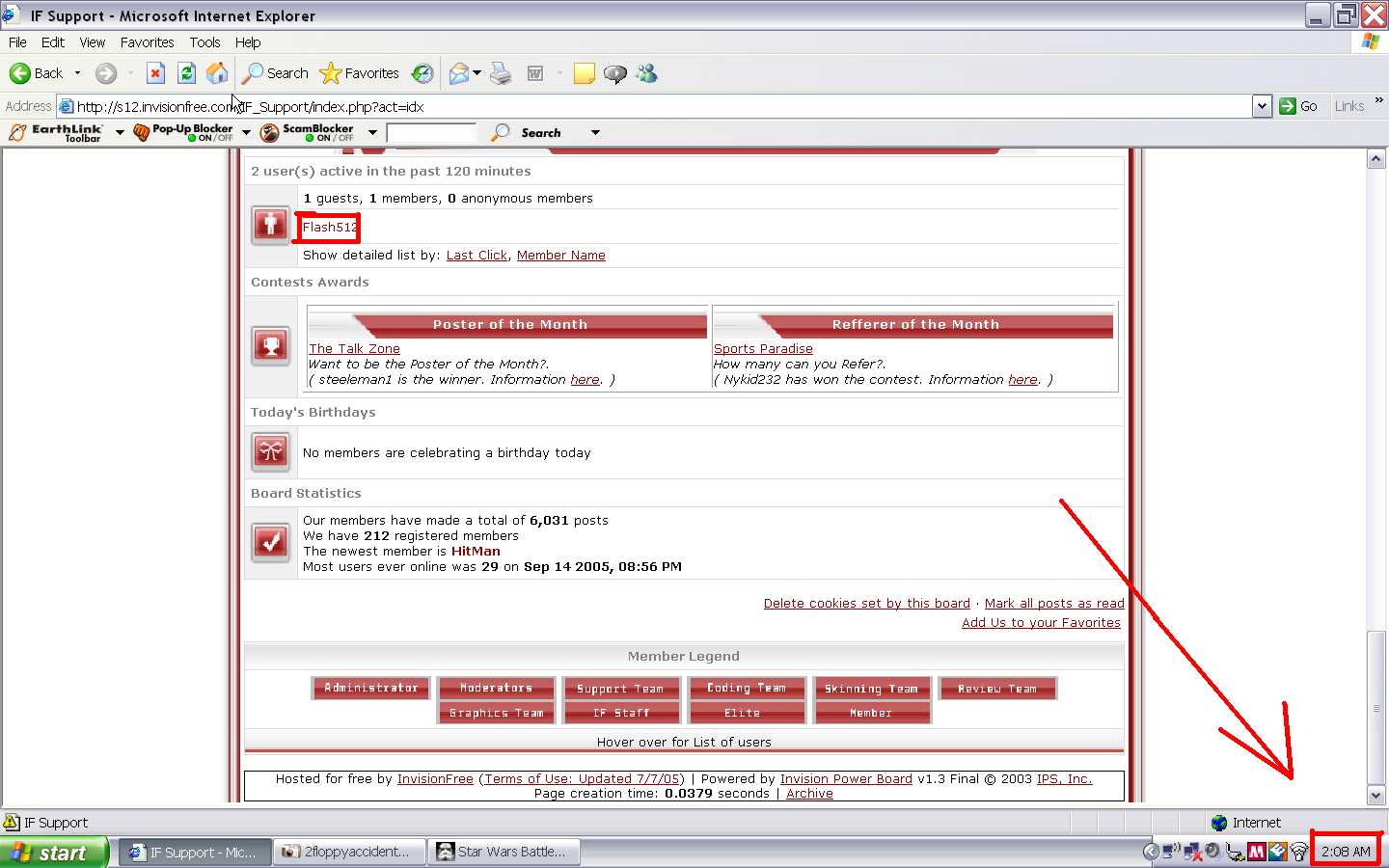Open the ScamBlocker dropdown arrow

372,133
